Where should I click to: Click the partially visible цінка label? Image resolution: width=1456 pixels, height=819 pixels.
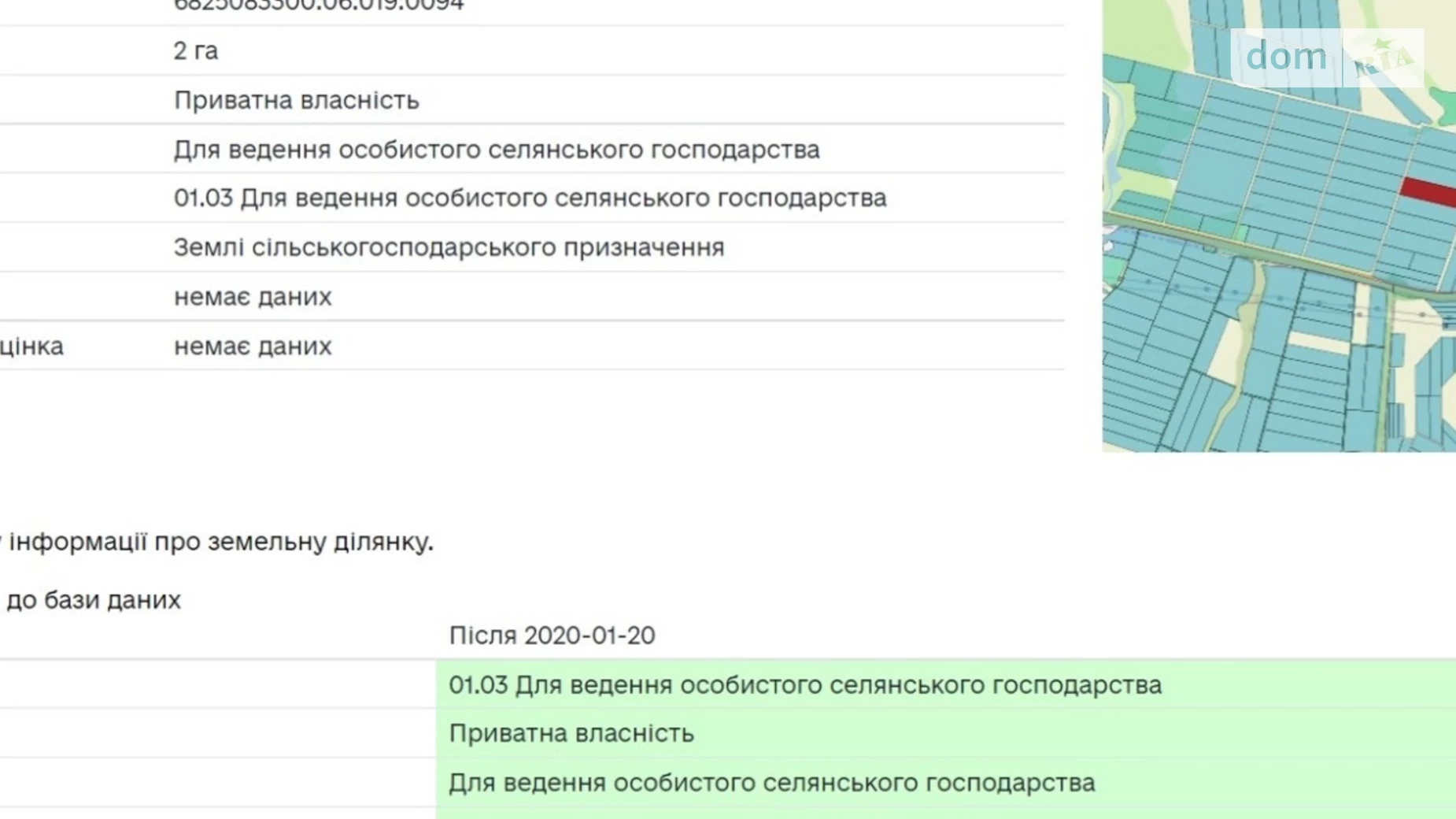coord(31,346)
